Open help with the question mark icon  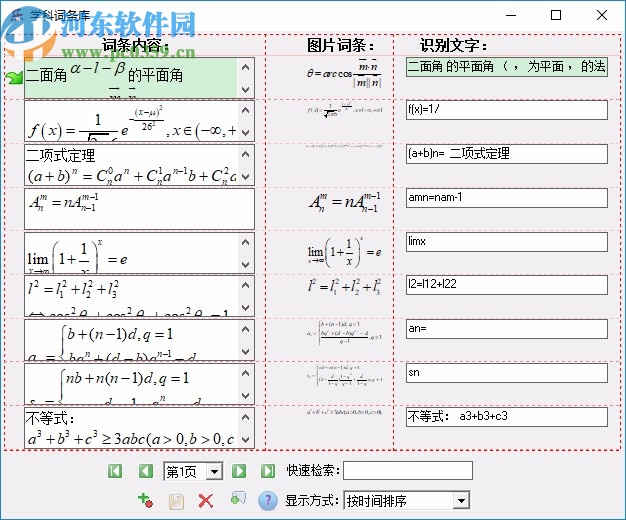[267, 501]
